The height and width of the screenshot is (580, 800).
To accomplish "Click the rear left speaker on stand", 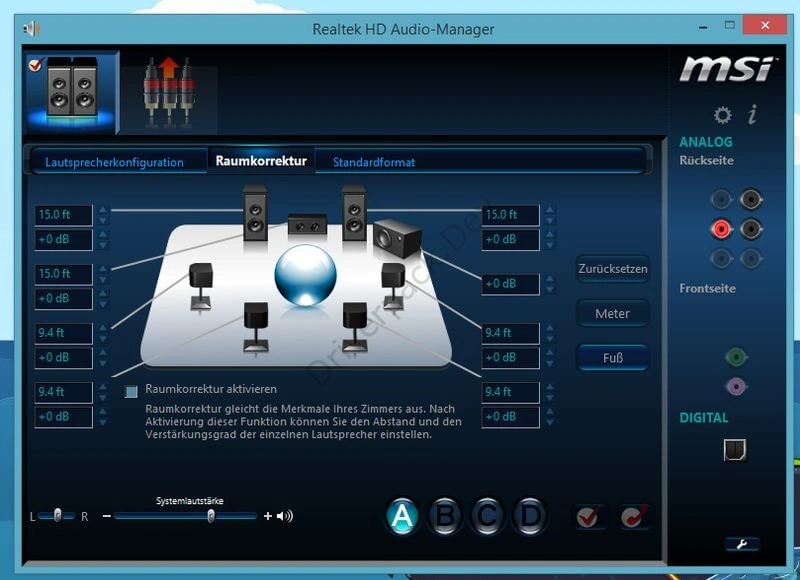I will pos(256,327).
